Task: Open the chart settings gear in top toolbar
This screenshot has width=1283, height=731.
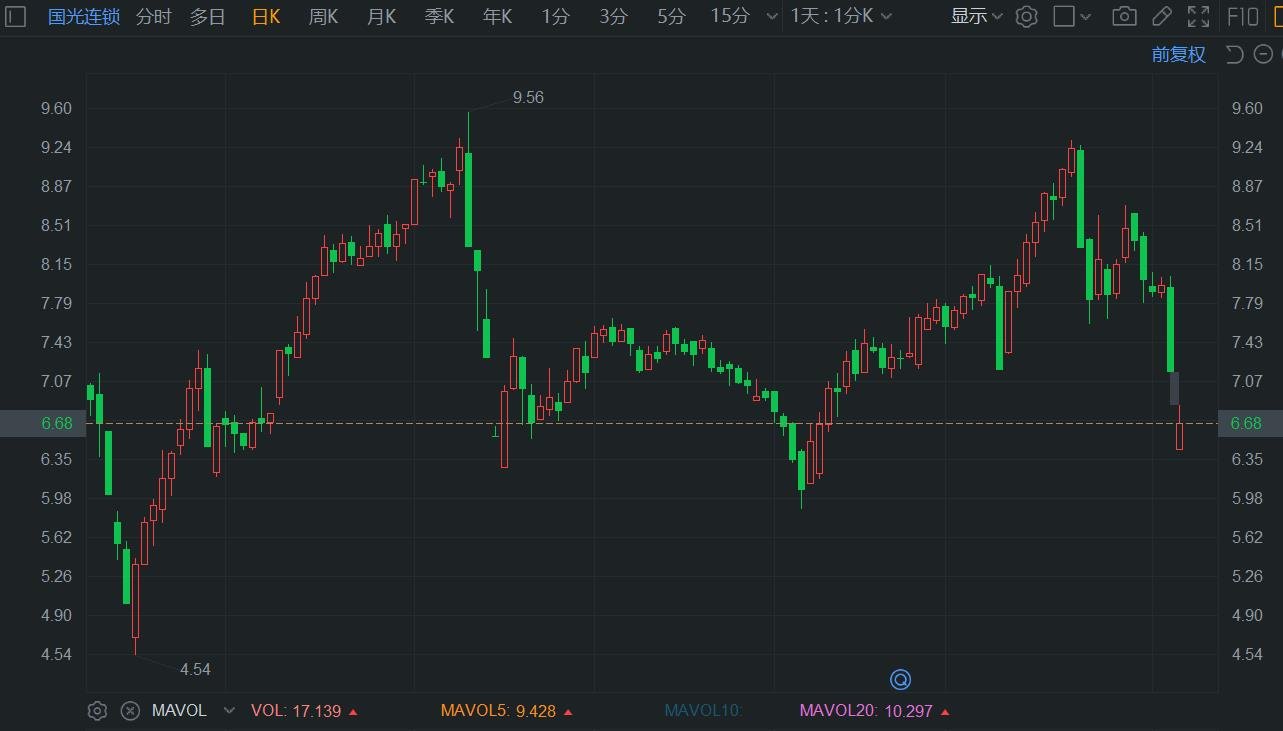Action: 1026,16
